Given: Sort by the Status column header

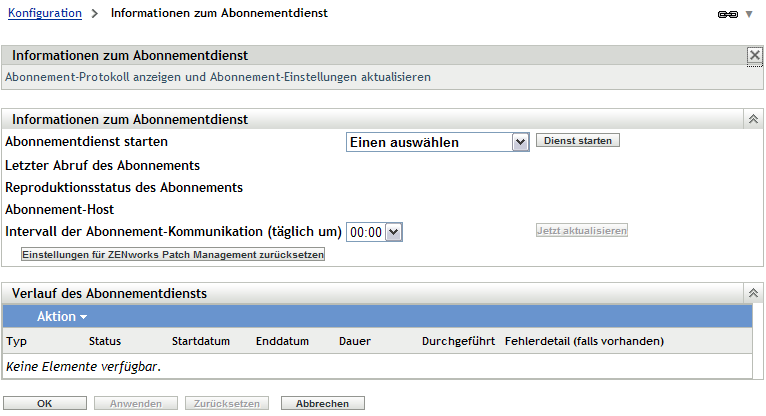Looking at the screenshot, I should [105, 341].
